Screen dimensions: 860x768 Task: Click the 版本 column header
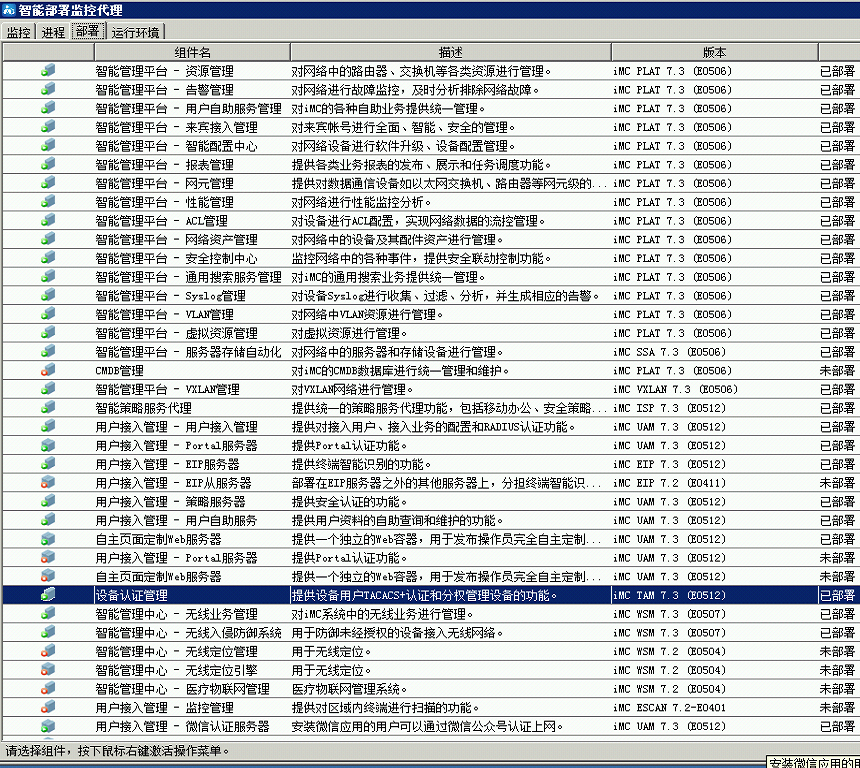pos(714,52)
